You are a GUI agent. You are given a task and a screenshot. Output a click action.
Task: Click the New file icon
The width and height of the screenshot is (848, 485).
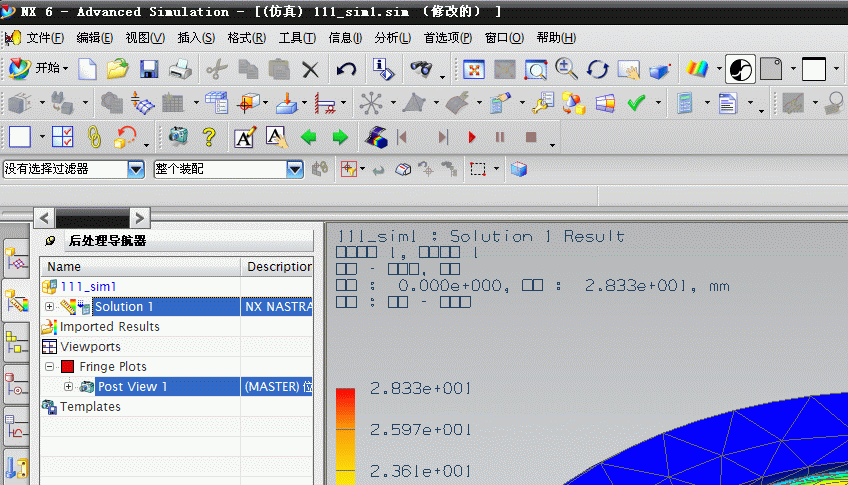point(87,69)
